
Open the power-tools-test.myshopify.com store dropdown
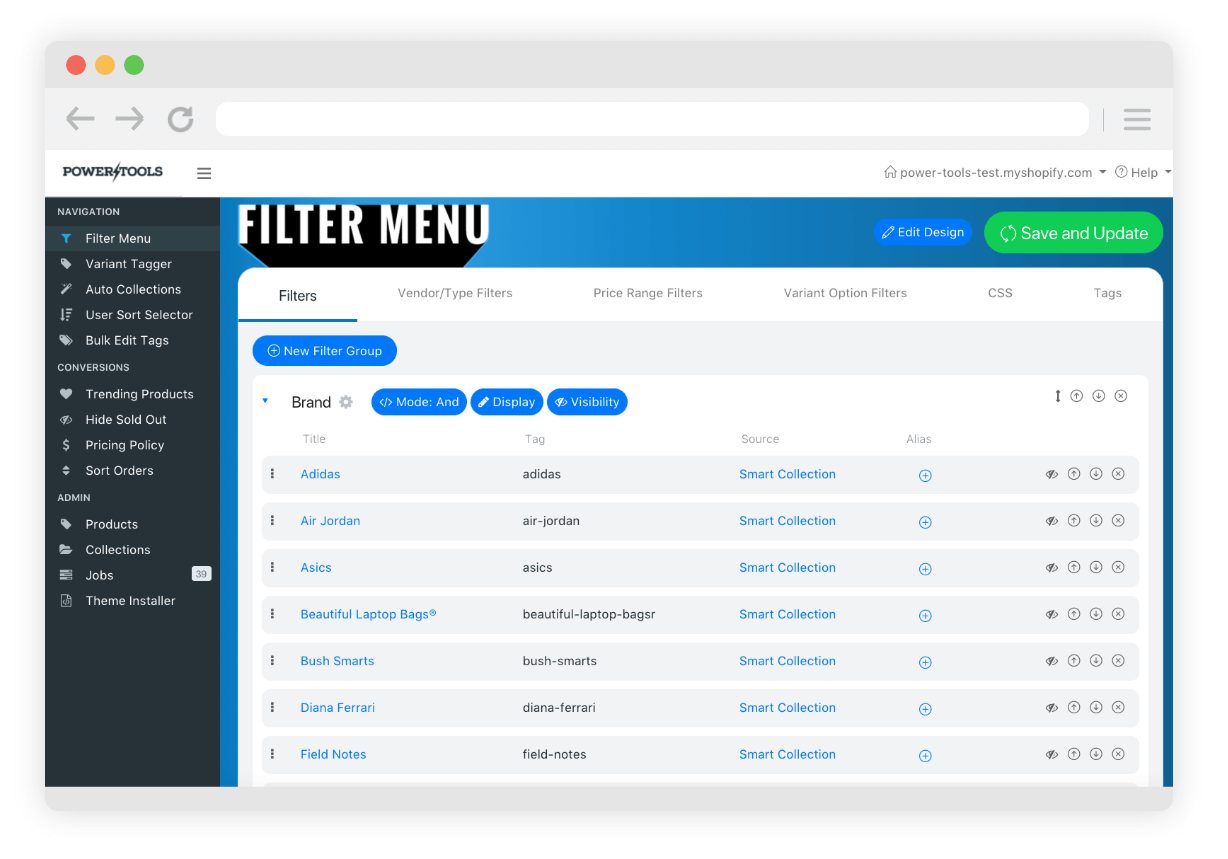click(995, 172)
